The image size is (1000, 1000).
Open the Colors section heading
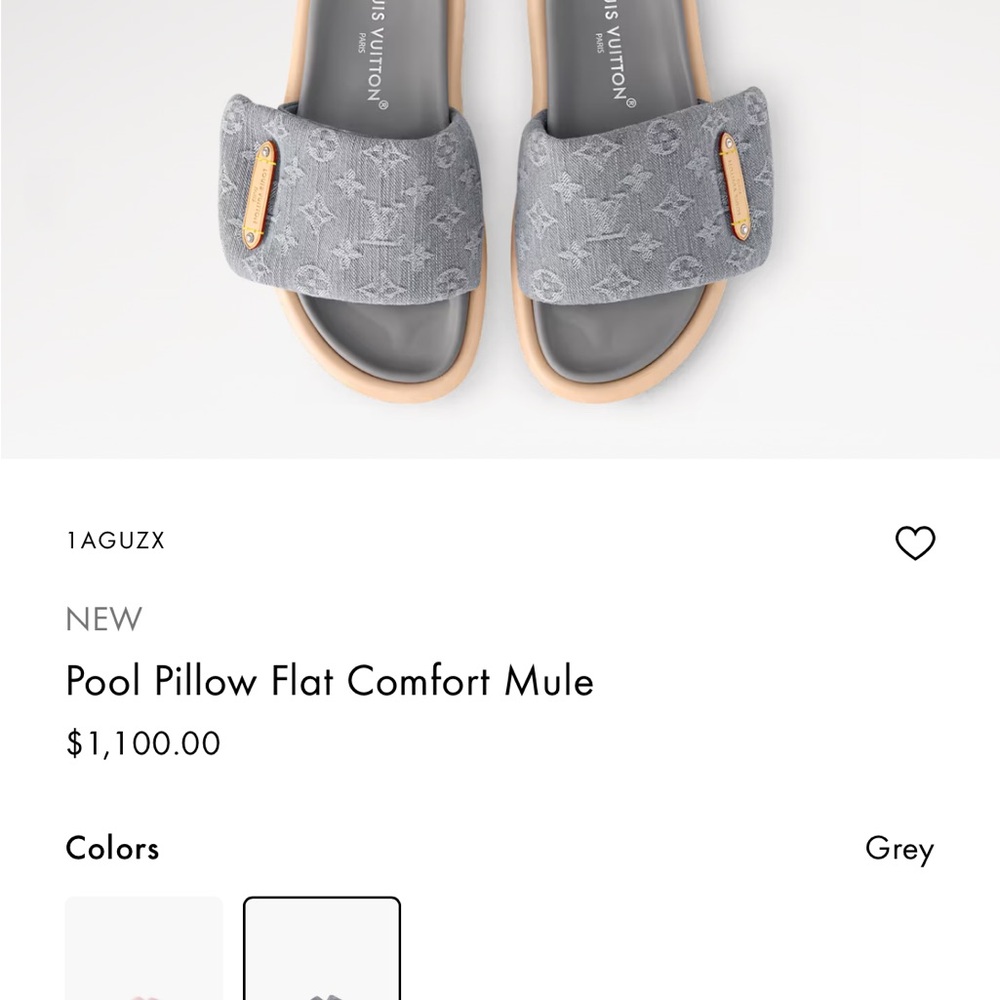click(111, 848)
